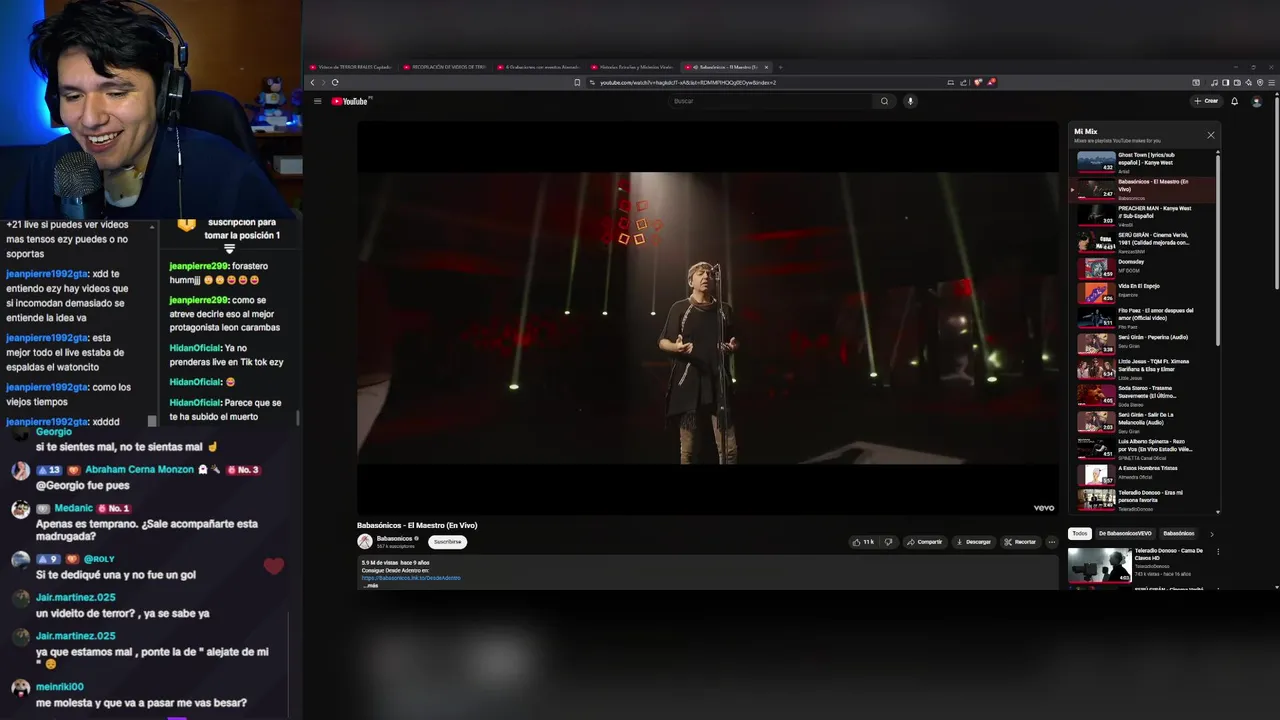The height and width of the screenshot is (720, 1280).
Task: Click the 'Mi Mix' playlist heading
Action: click(1085, 131)
